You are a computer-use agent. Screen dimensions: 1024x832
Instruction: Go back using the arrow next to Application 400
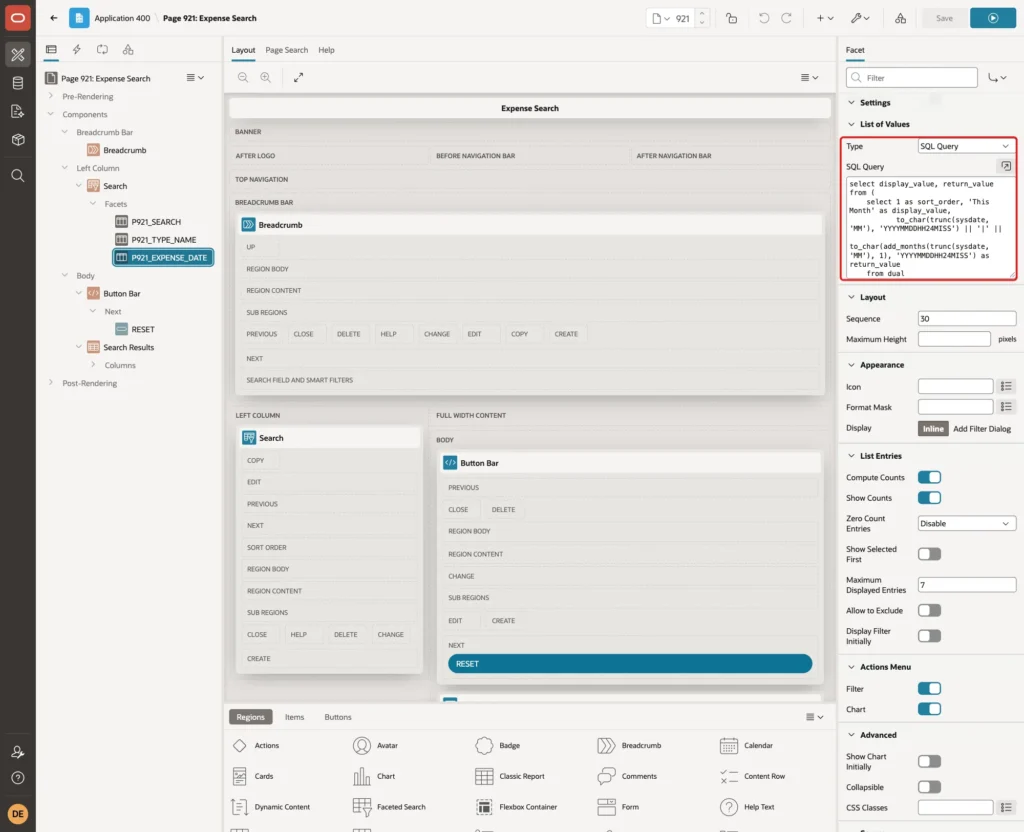(54, 18)
